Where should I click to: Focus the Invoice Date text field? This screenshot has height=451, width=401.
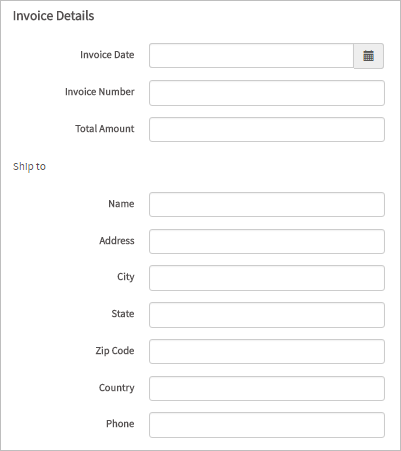tap(251, 56)
